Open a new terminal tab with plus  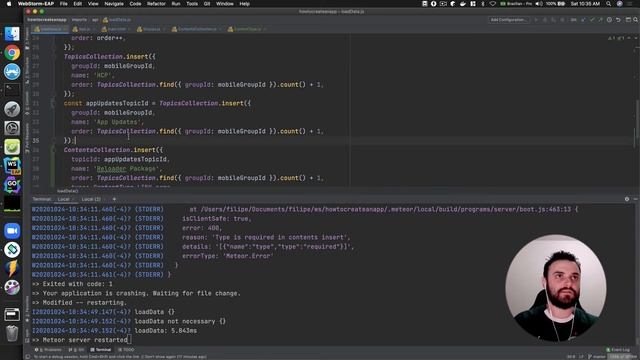[x=114, y=199]
